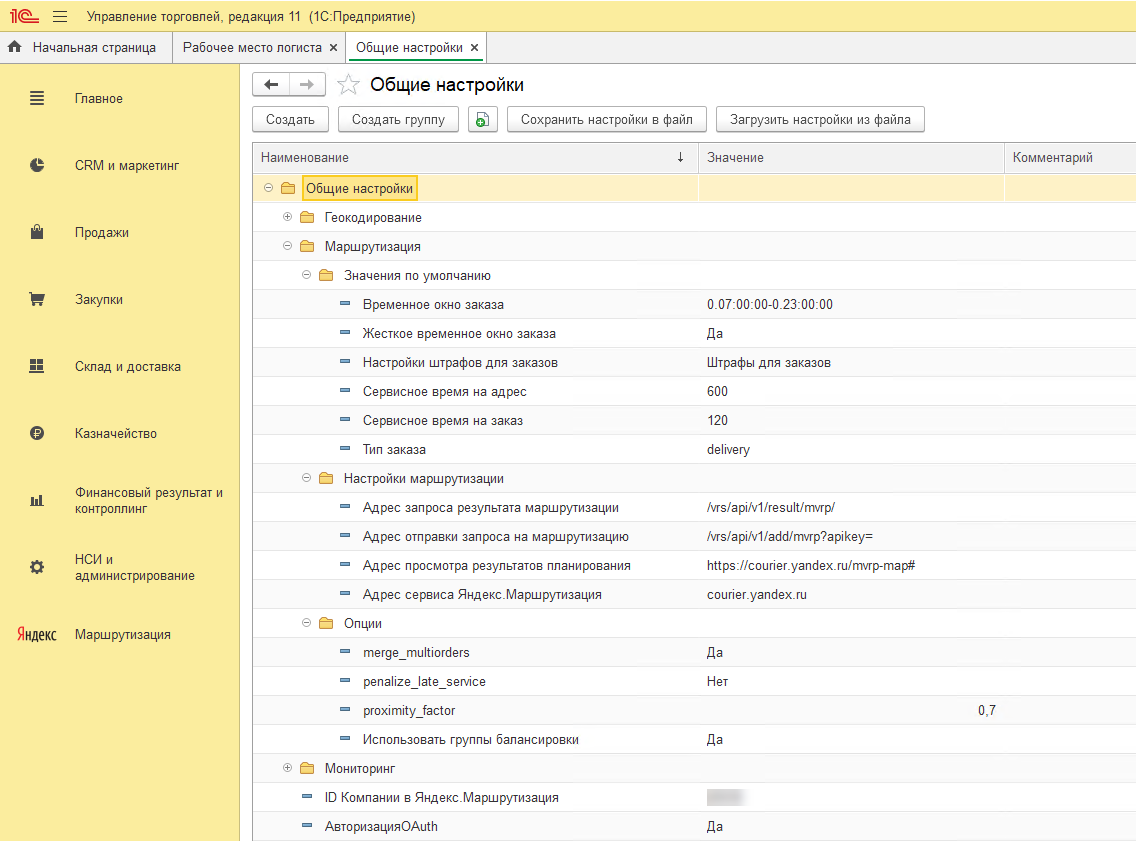Select the proximity_factor setting row
Image resolution: width=1136 pixels, height=841 pixels.
pyautogui.click(x=409, y=711)
